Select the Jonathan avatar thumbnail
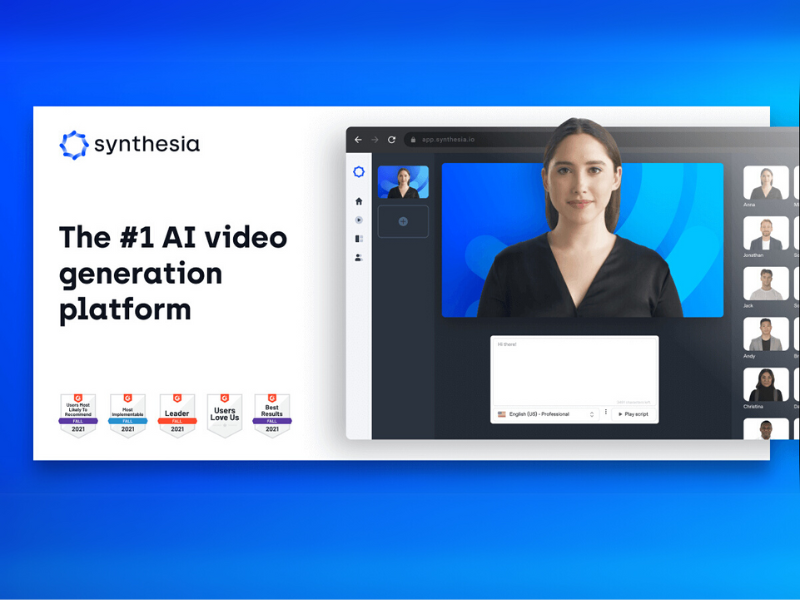The image size is (800, 600). coord(765,233)
